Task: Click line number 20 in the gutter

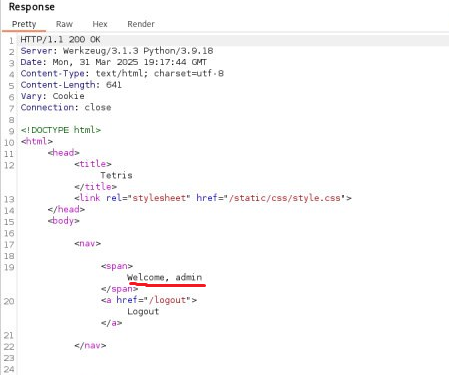Action: tap(9, 301)
